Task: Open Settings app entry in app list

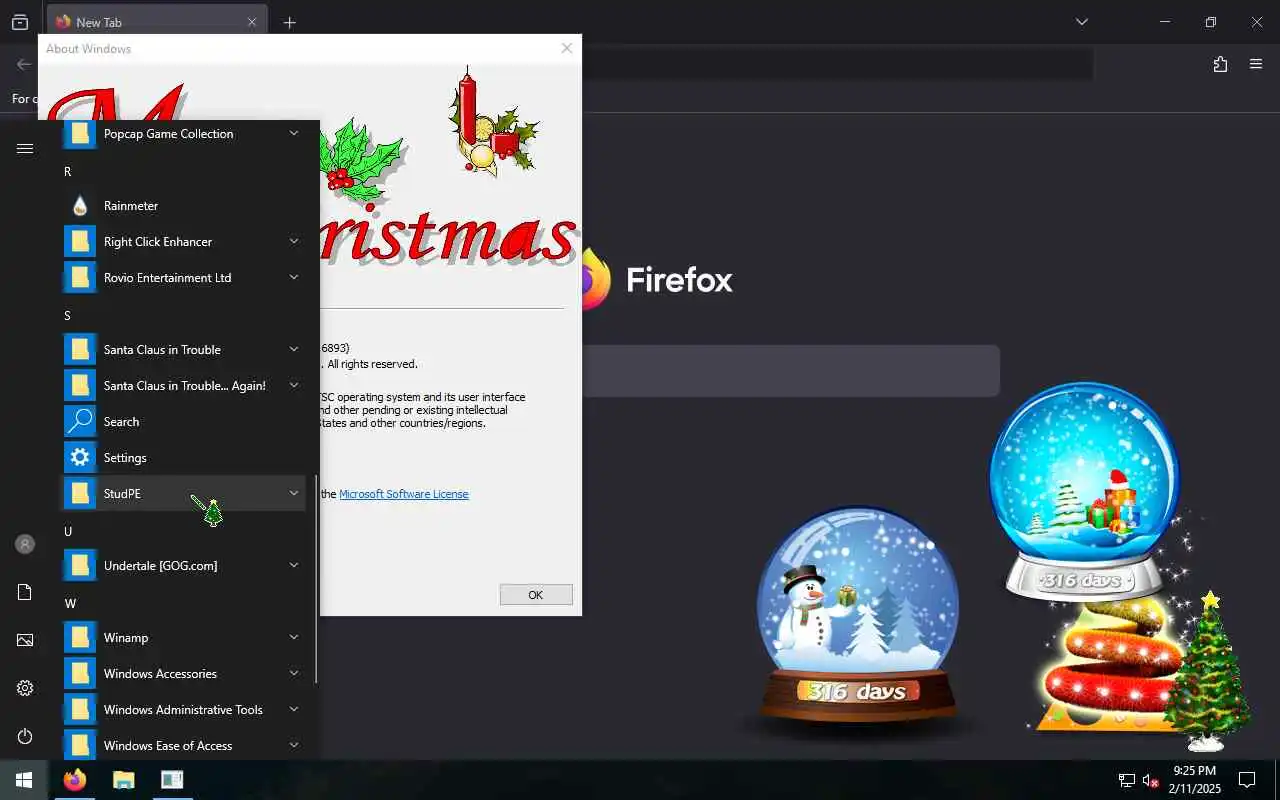Action: pyautogui.click(x=184, y=458)
